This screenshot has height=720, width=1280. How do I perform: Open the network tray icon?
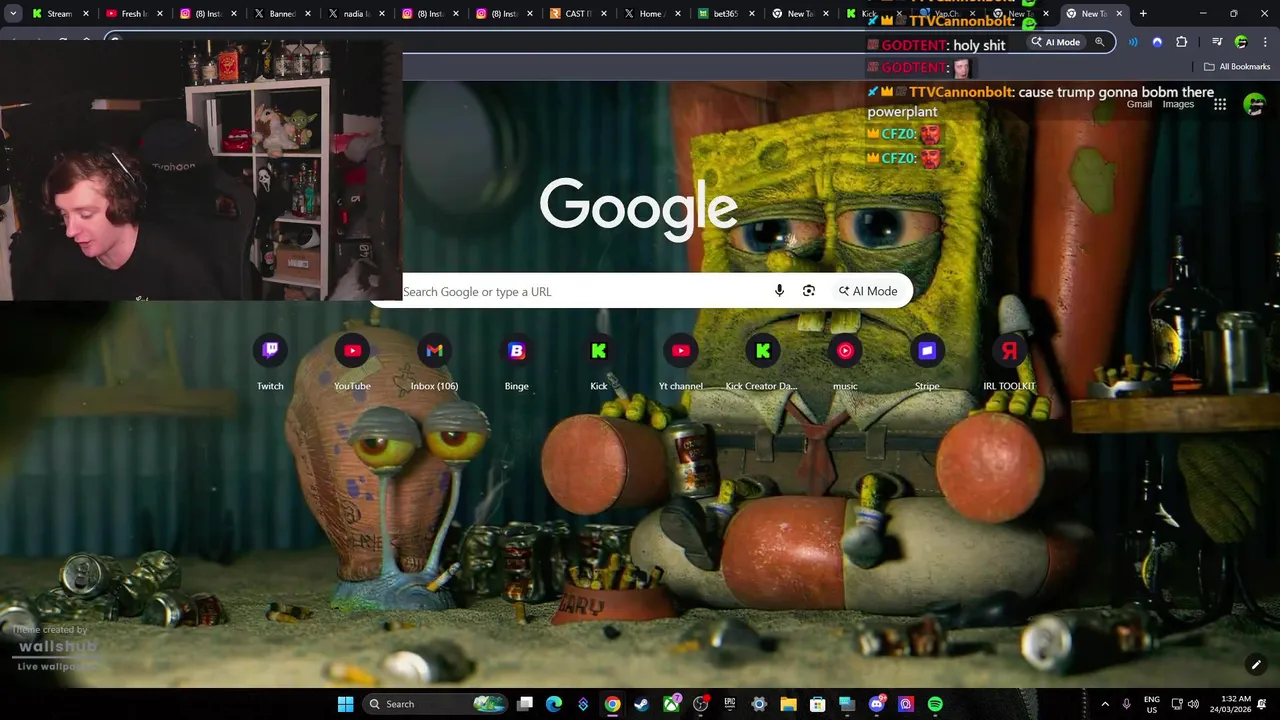1177,704
